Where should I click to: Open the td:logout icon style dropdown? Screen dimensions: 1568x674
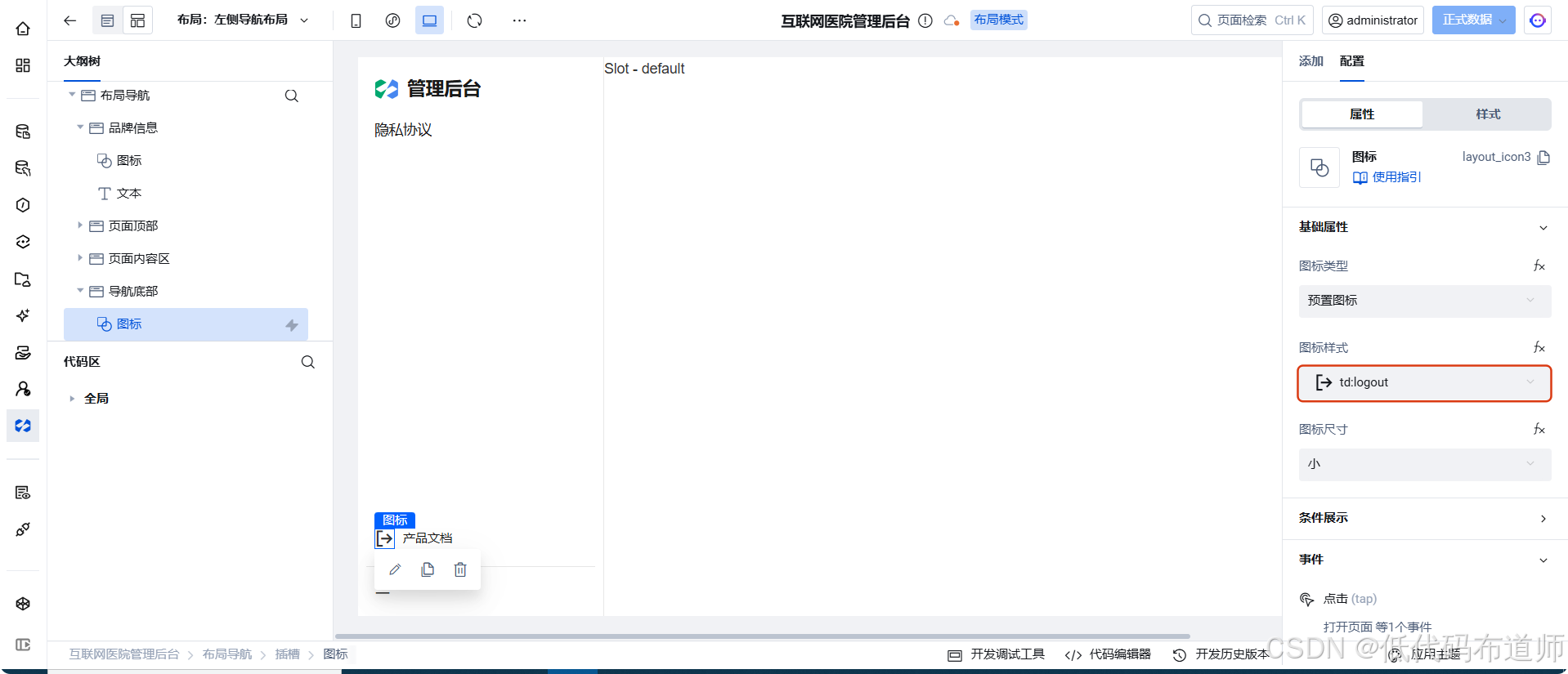pos(1424,382)
